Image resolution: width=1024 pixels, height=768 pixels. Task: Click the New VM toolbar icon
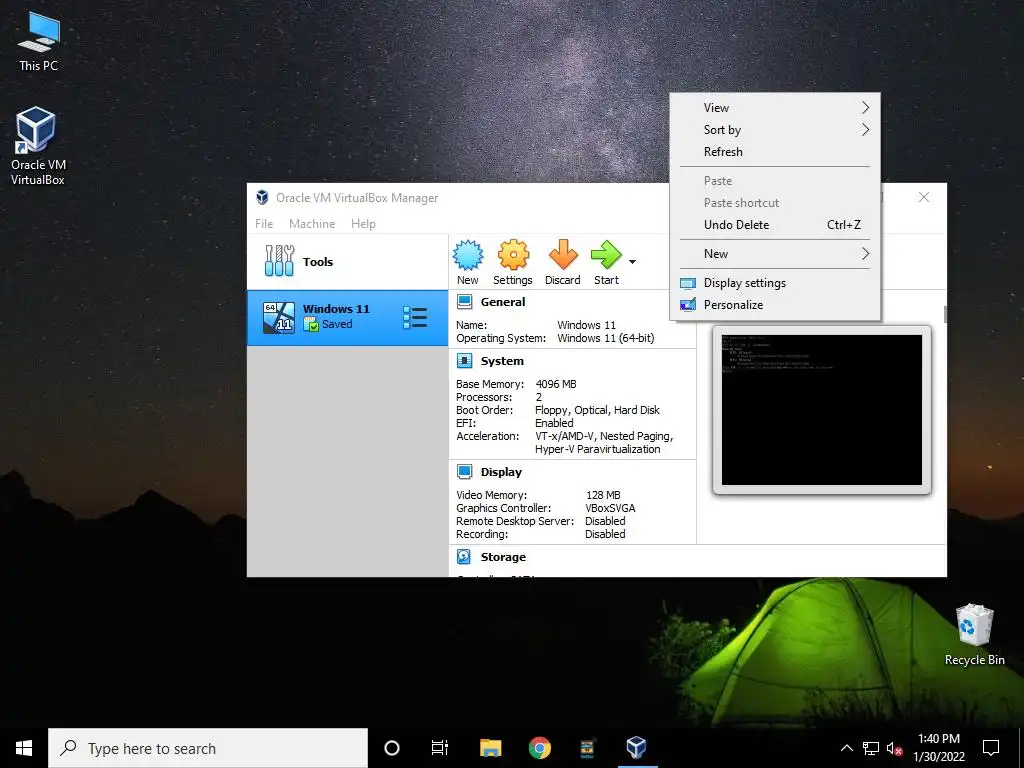(x=468, y=255)
